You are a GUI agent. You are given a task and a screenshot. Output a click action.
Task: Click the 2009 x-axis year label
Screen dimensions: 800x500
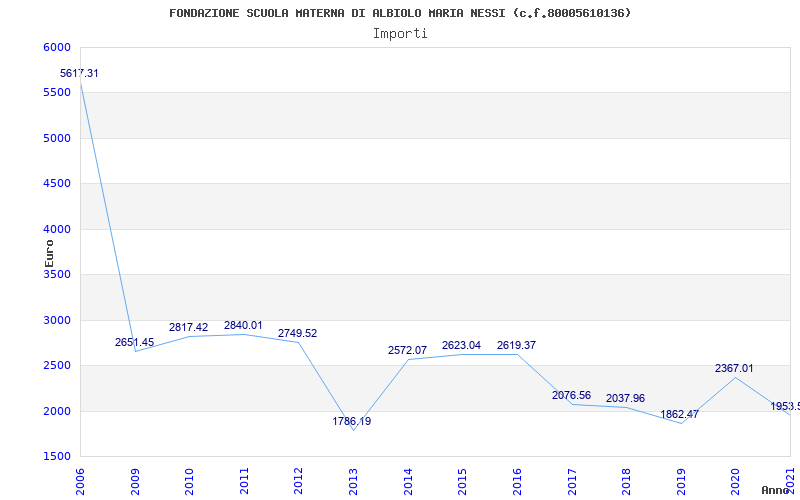point(135,482)
